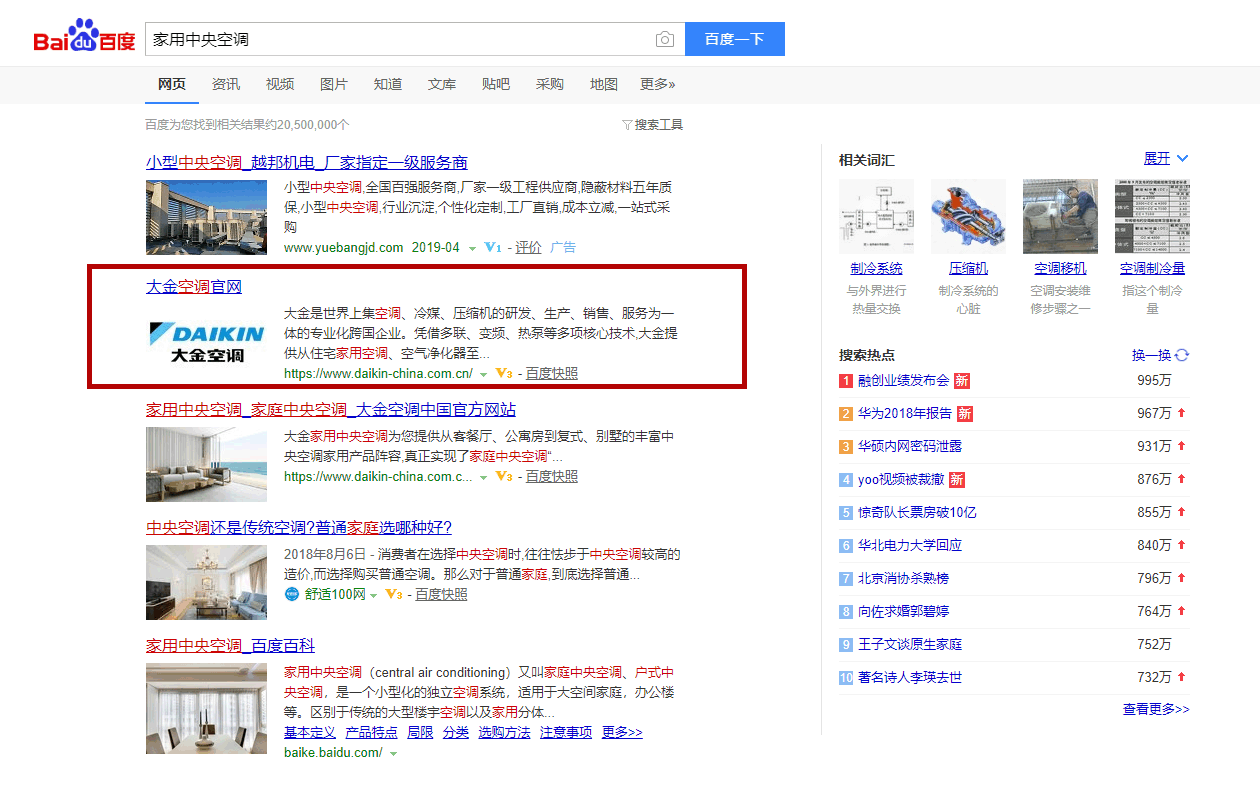The width and height of the screenshot is (1260, 794).
Task: Click the 百度一下 search button
Action: (x=735, y=39)
